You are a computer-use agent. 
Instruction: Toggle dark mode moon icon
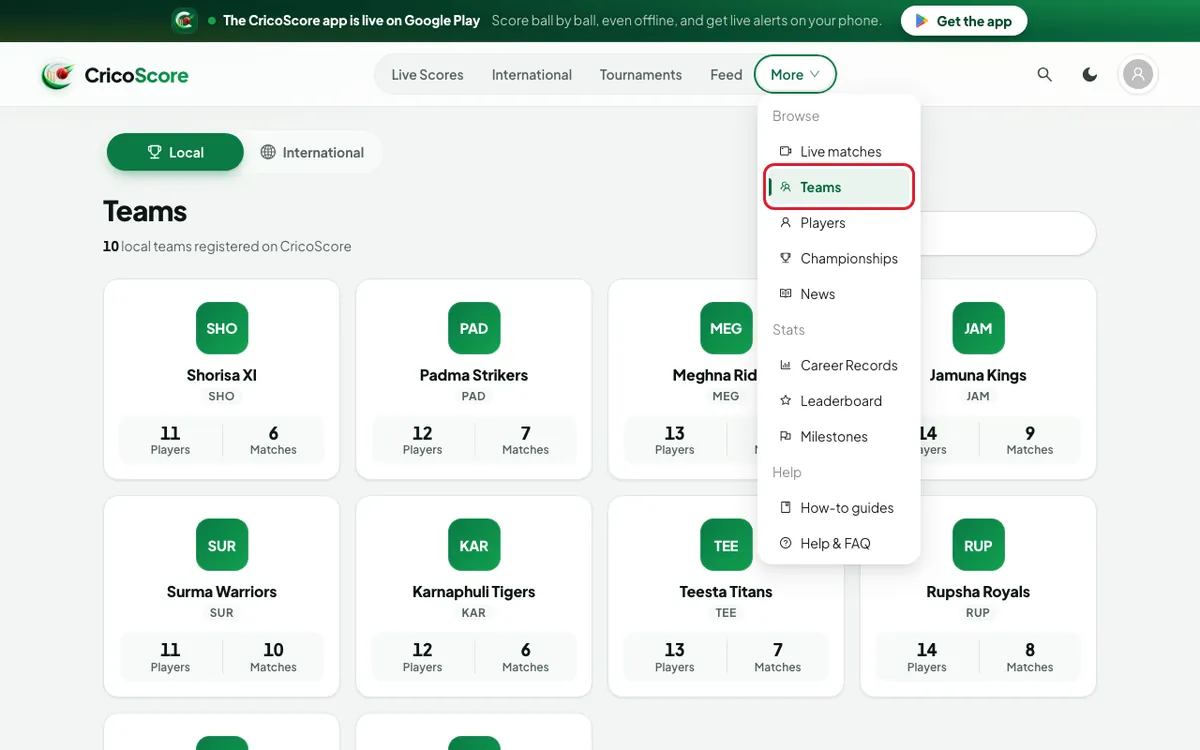tap(1090, 75)
